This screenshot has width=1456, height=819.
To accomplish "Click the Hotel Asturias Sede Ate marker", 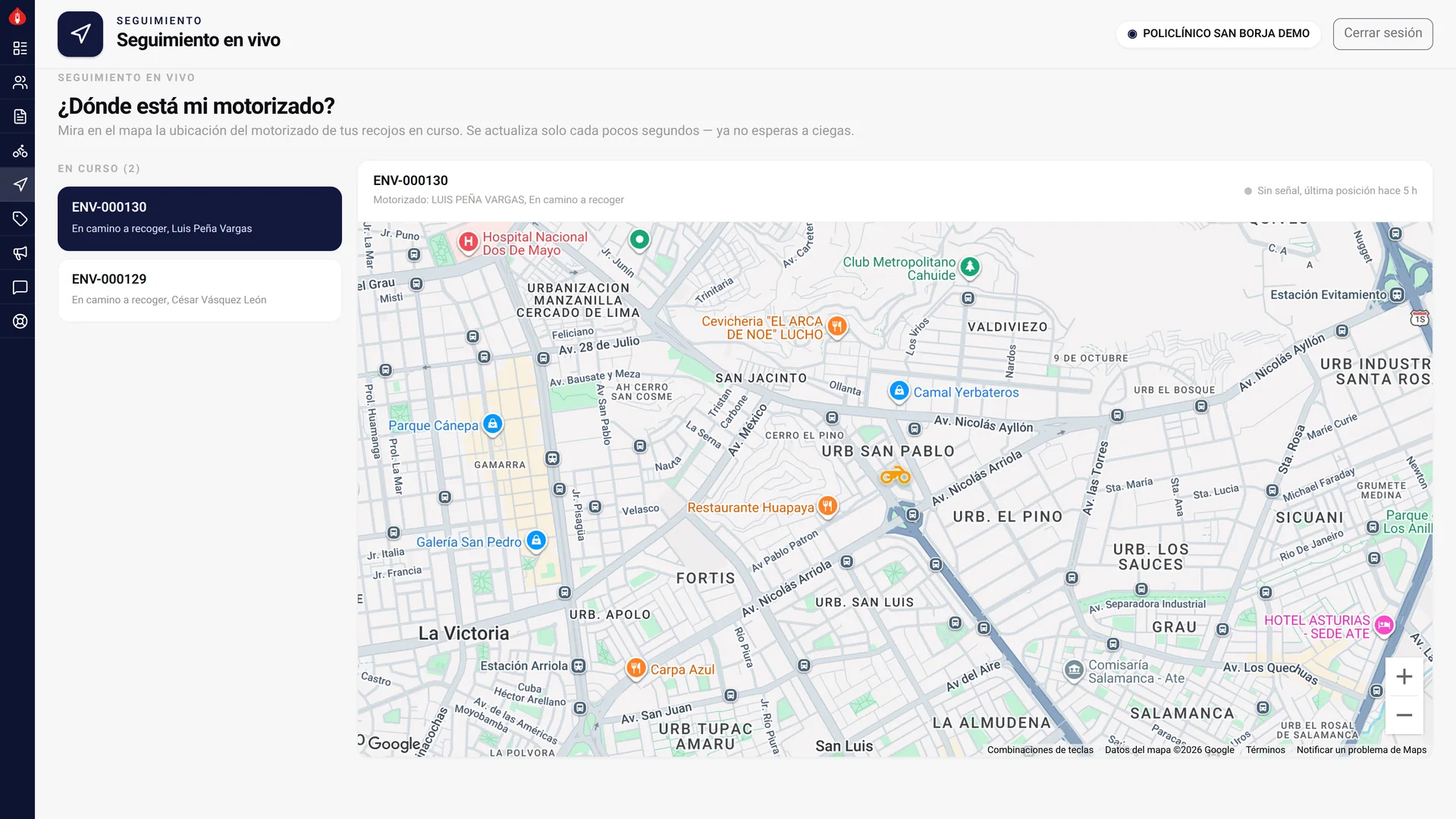I will 1384,626.
